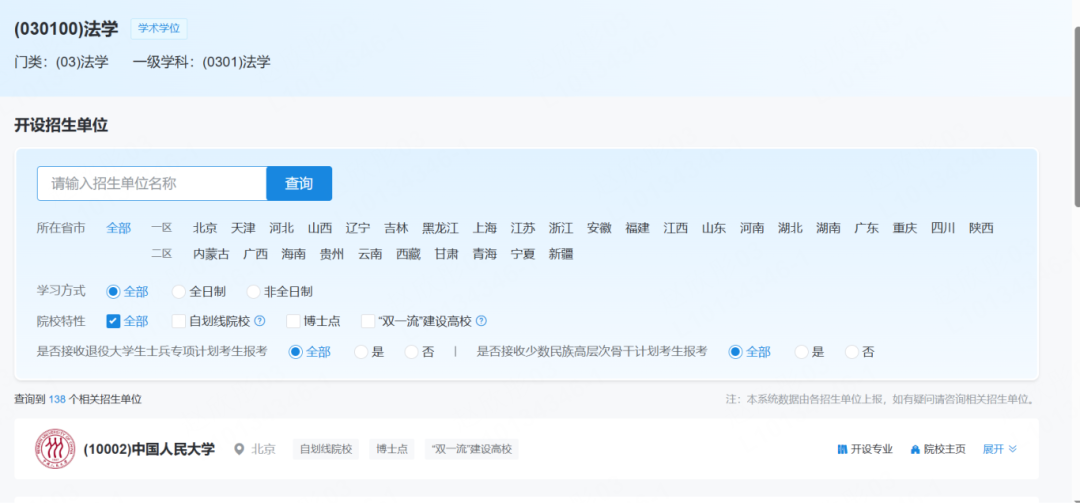1080x503 pixels.
Task: Select 否 for 少数民族高层次骨干计划
Action: tap(852, 352)
